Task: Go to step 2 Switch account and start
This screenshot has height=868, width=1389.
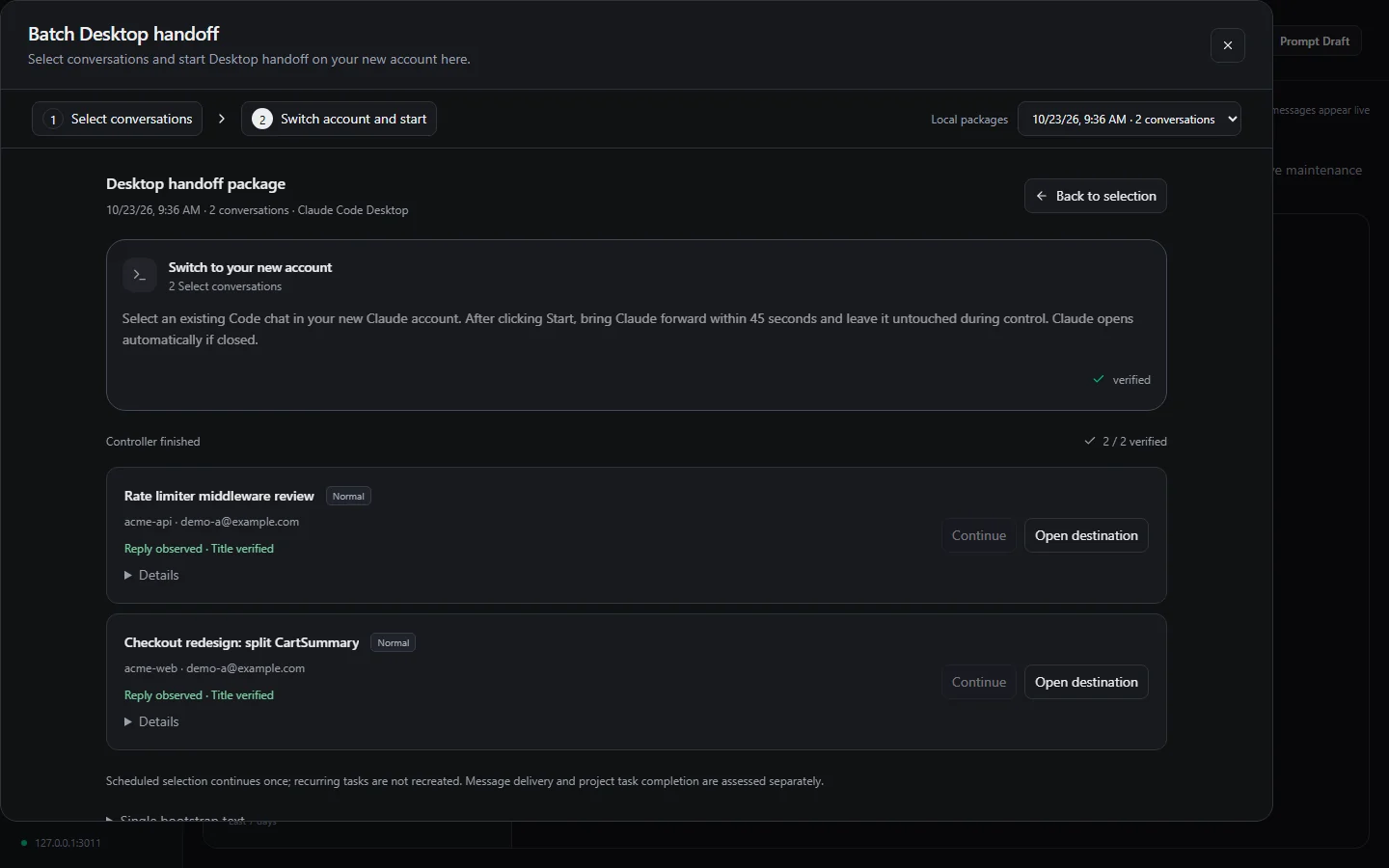Action: click(x=339, y=119)
